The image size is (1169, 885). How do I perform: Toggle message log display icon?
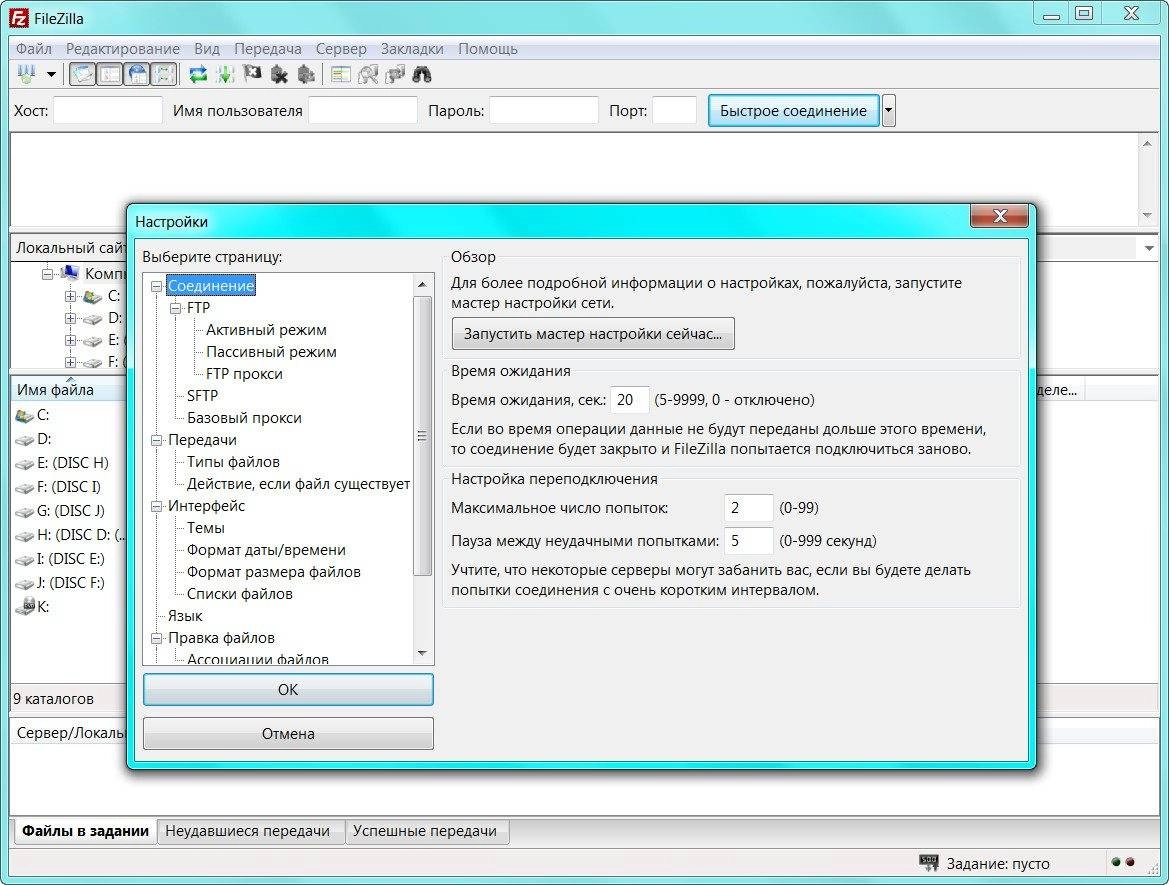83,74
